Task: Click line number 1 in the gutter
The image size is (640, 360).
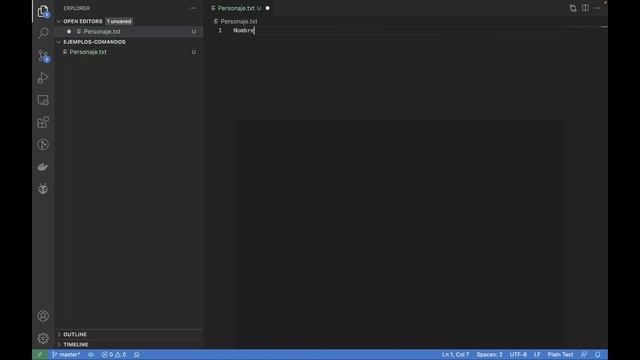Action: click(220, 31)
